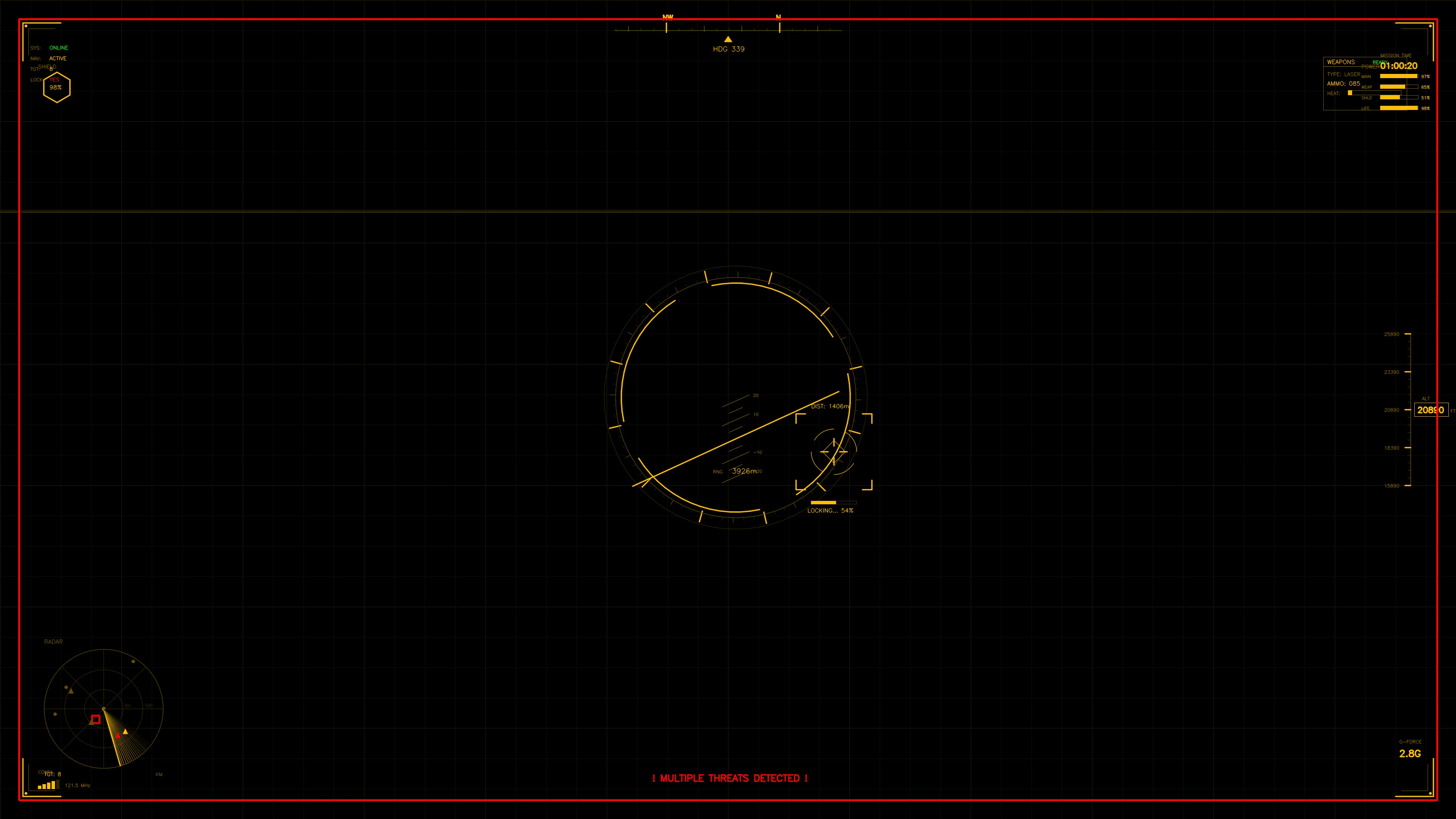Click the MULTIPLE THREATS DETECTED warning
Screen dimensions: 1456x819
[x=730, y=778]
